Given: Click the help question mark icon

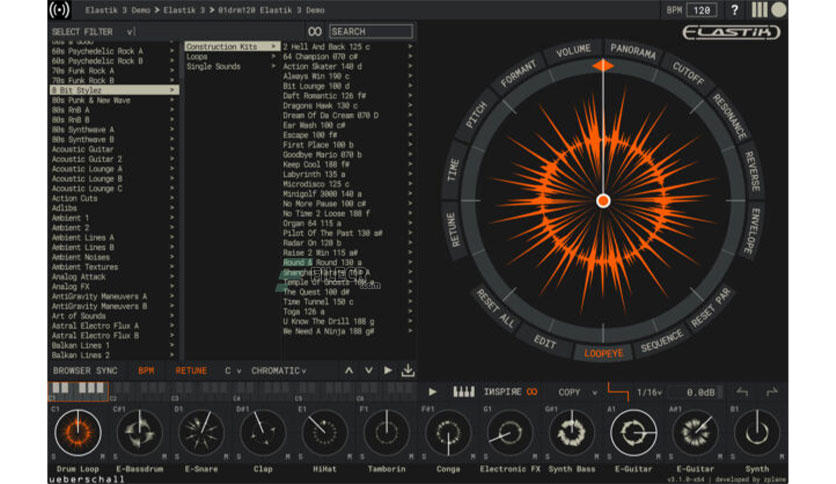Looking at the screenshot, I should [x=734, y=10].
